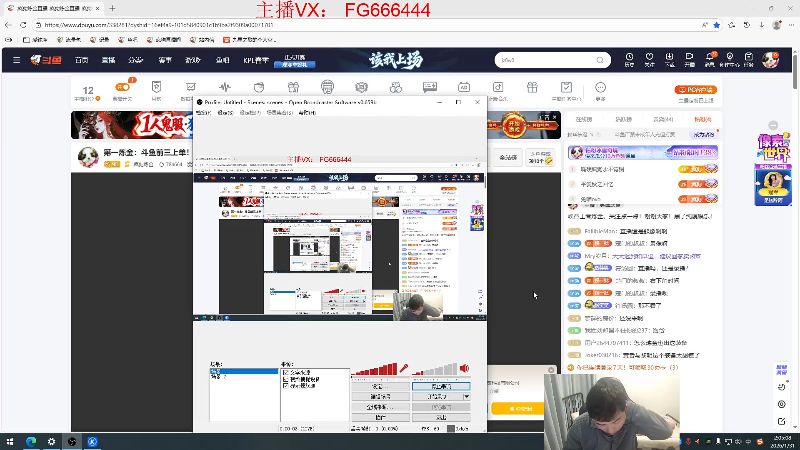Open the Windows Start button

pyautogui.click(x=10, y=442)
